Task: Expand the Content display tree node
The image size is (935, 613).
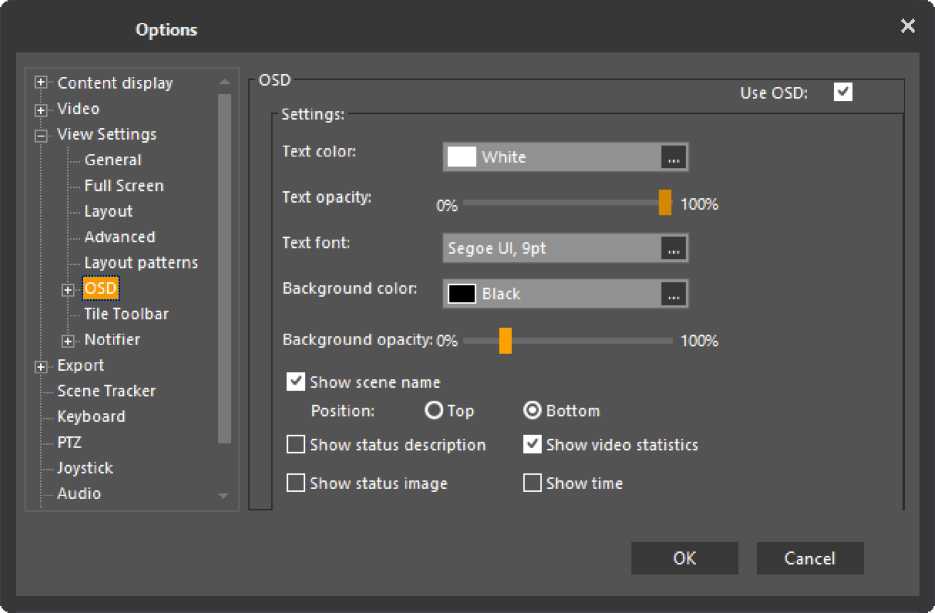Action: point(41,84)
